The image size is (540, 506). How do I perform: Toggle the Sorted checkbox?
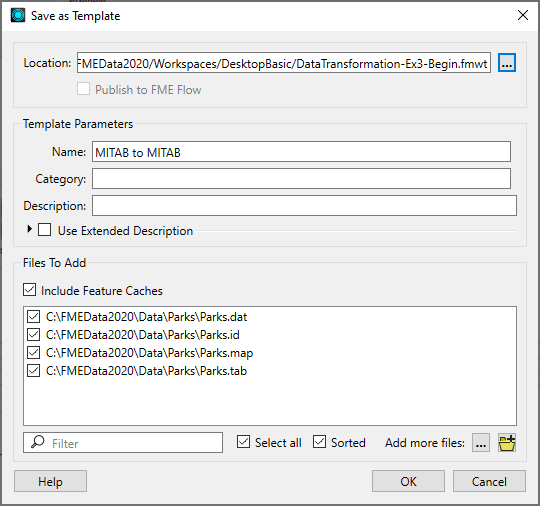click(x=319, y=442)
